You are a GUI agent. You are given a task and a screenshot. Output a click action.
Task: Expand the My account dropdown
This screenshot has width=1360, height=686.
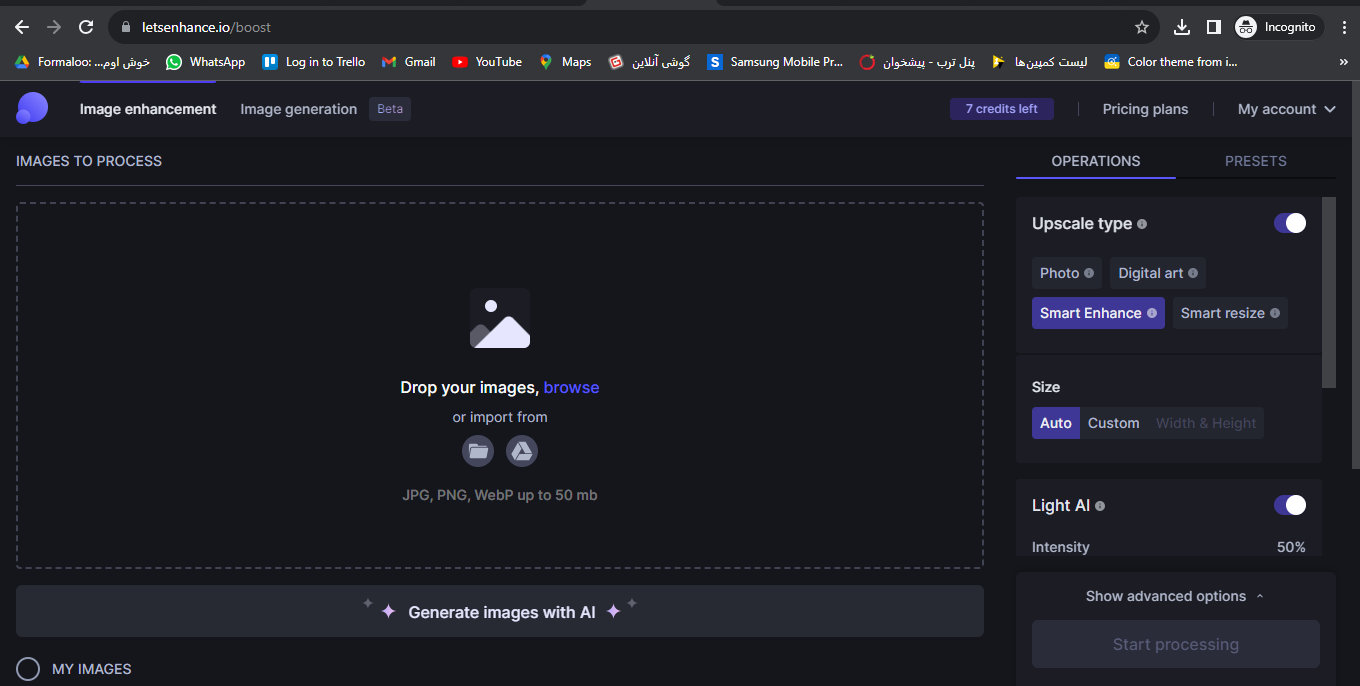(x=1286, y=109)
